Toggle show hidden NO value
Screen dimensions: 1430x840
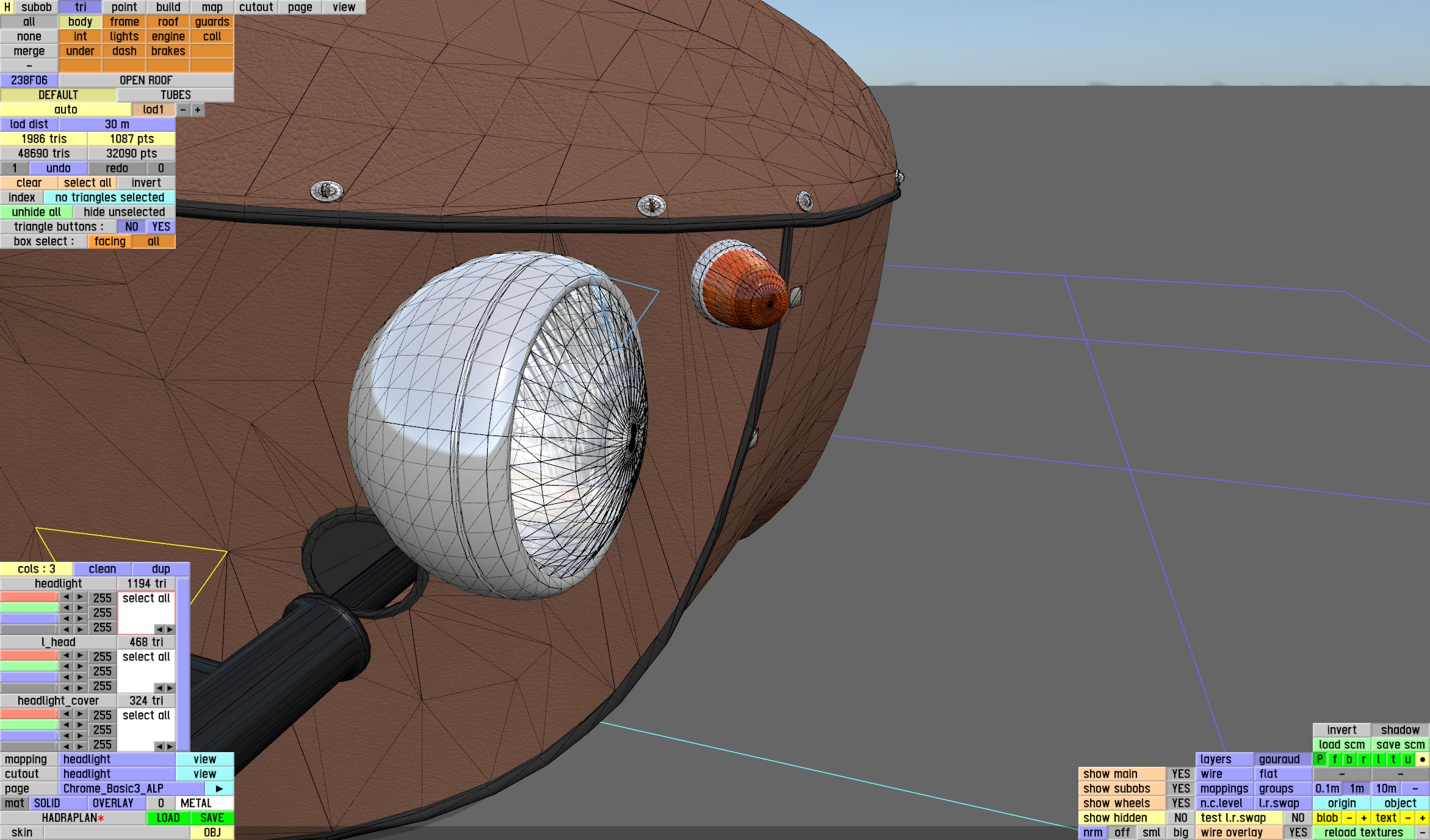(1180, 818)
